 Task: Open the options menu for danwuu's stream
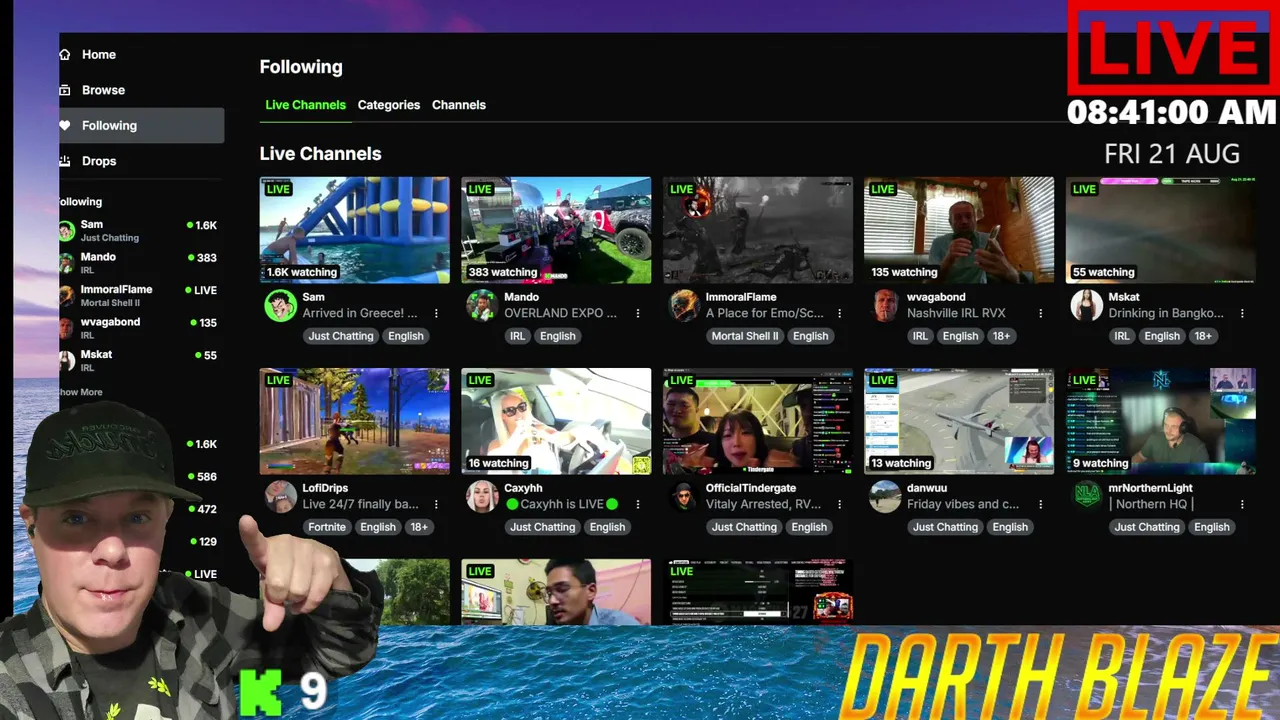(x=1040, y=504)
